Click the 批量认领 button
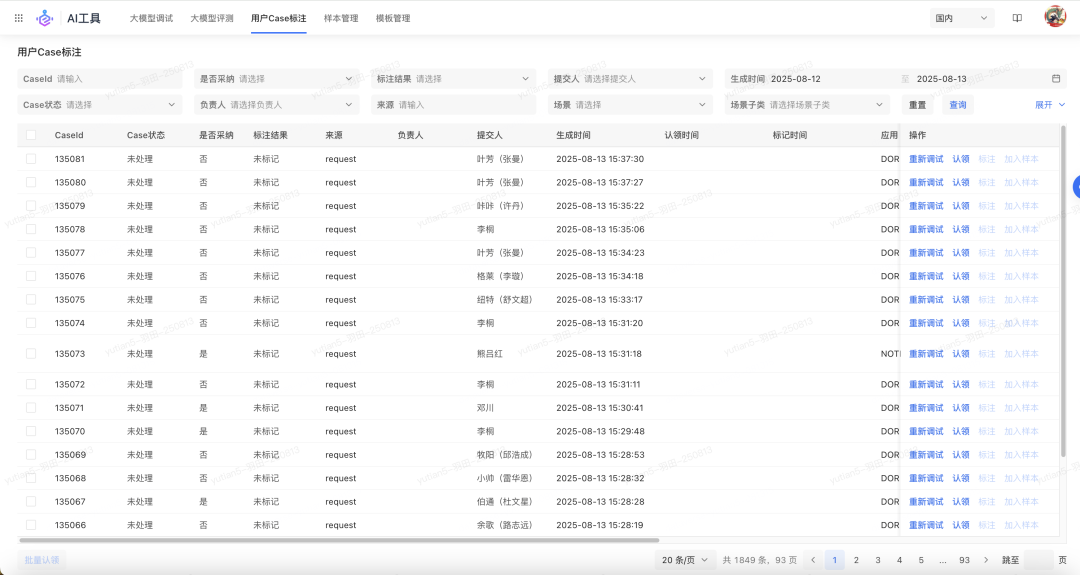The width and height of the screenshot is (1080, 575). [42, 560]
